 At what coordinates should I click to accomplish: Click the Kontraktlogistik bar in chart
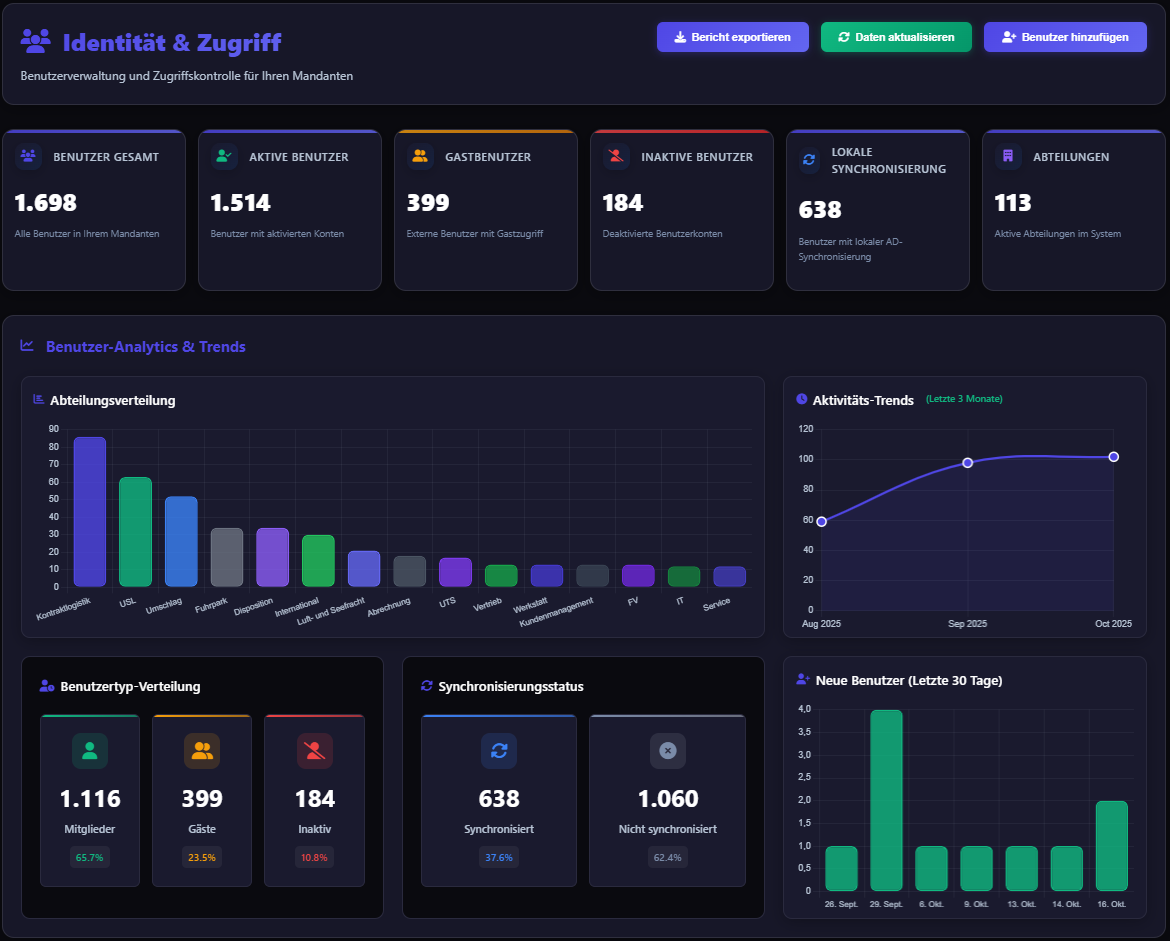pyautogui.click(x=90, y=512)
